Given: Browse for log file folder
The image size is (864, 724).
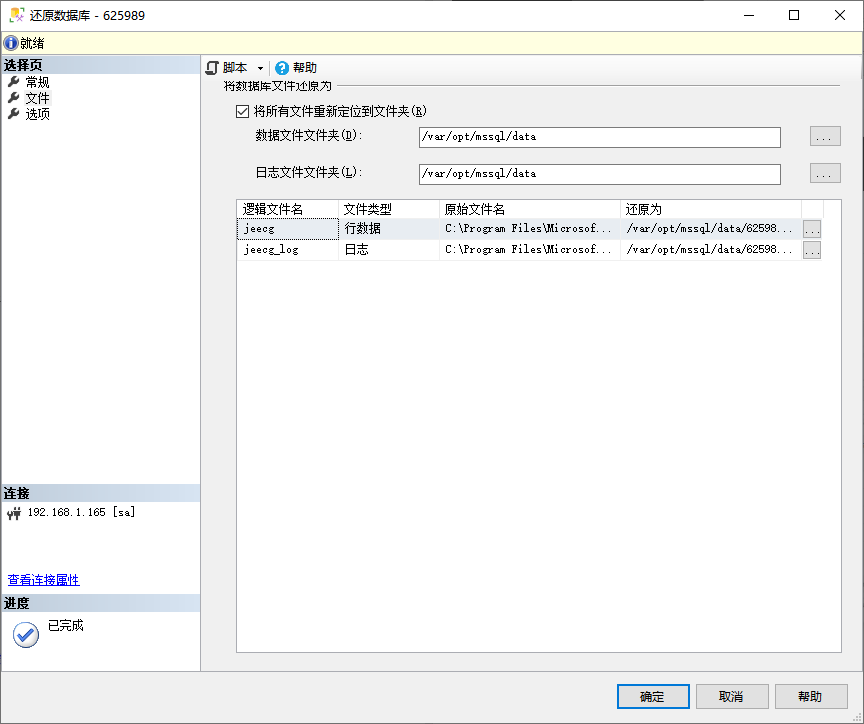Looking at the screenshot, I should tap(825, 174).
